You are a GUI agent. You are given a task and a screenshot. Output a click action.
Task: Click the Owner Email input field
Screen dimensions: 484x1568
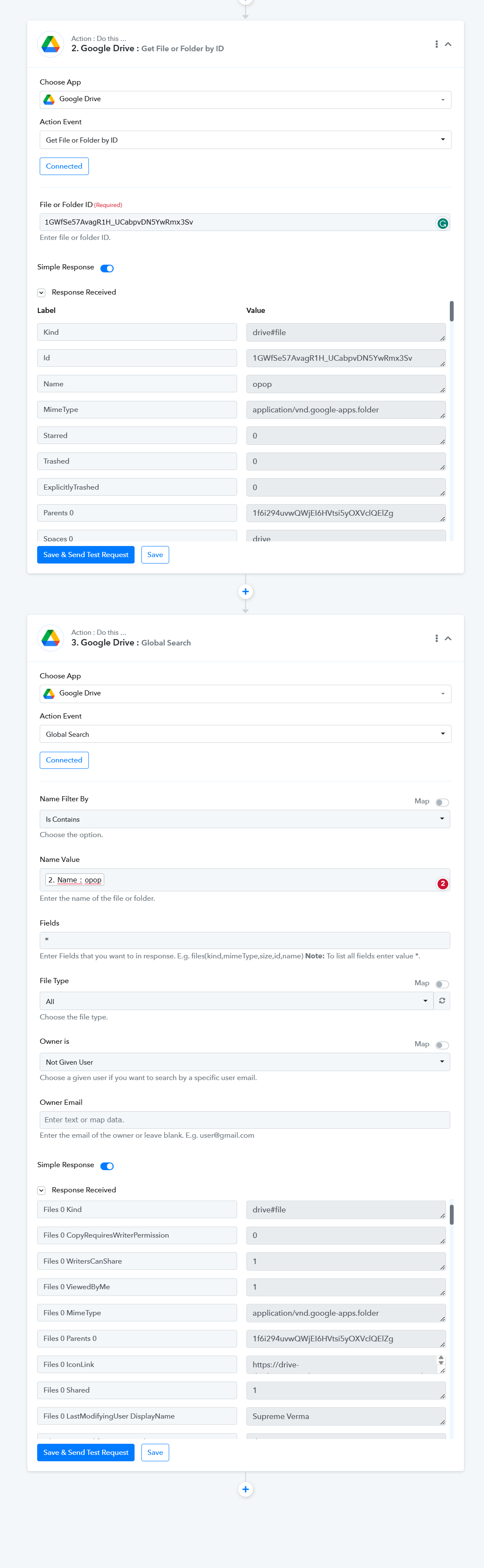click(245, 1120)
